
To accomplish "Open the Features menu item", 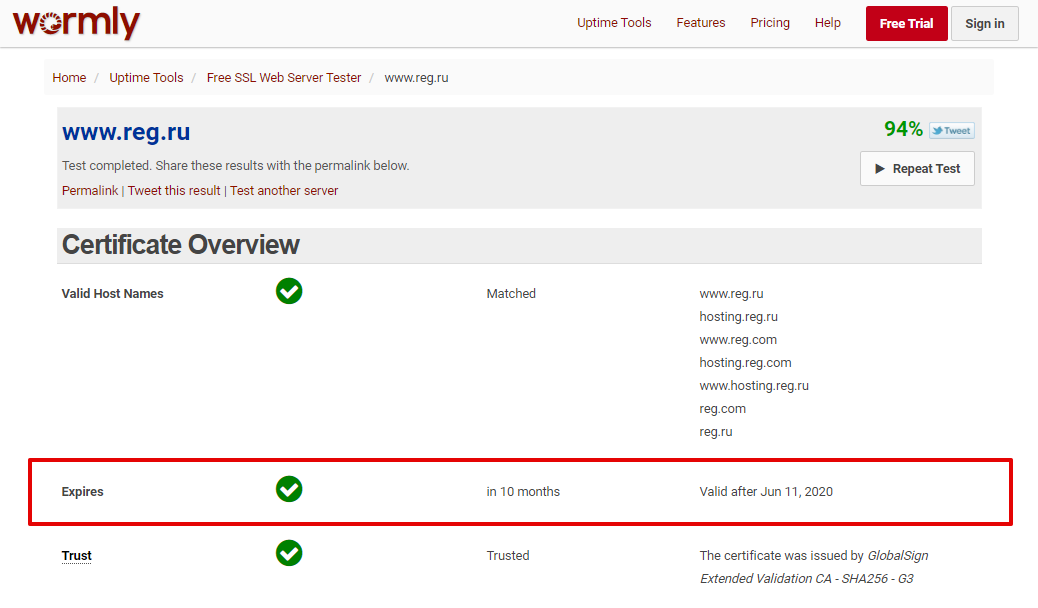I will point(700,23).
